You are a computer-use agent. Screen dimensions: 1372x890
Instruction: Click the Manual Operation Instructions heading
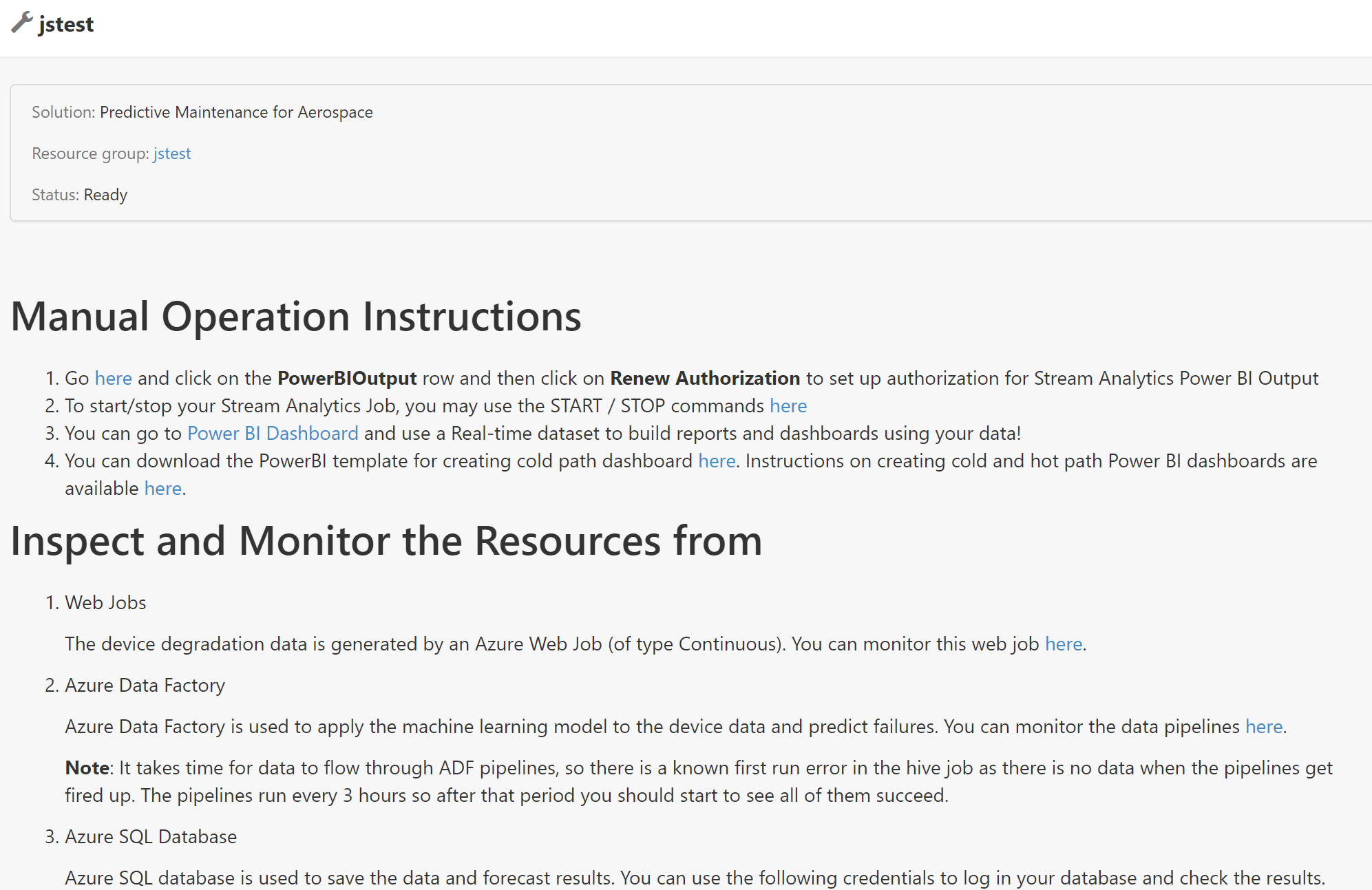click(x=296, y=317)
